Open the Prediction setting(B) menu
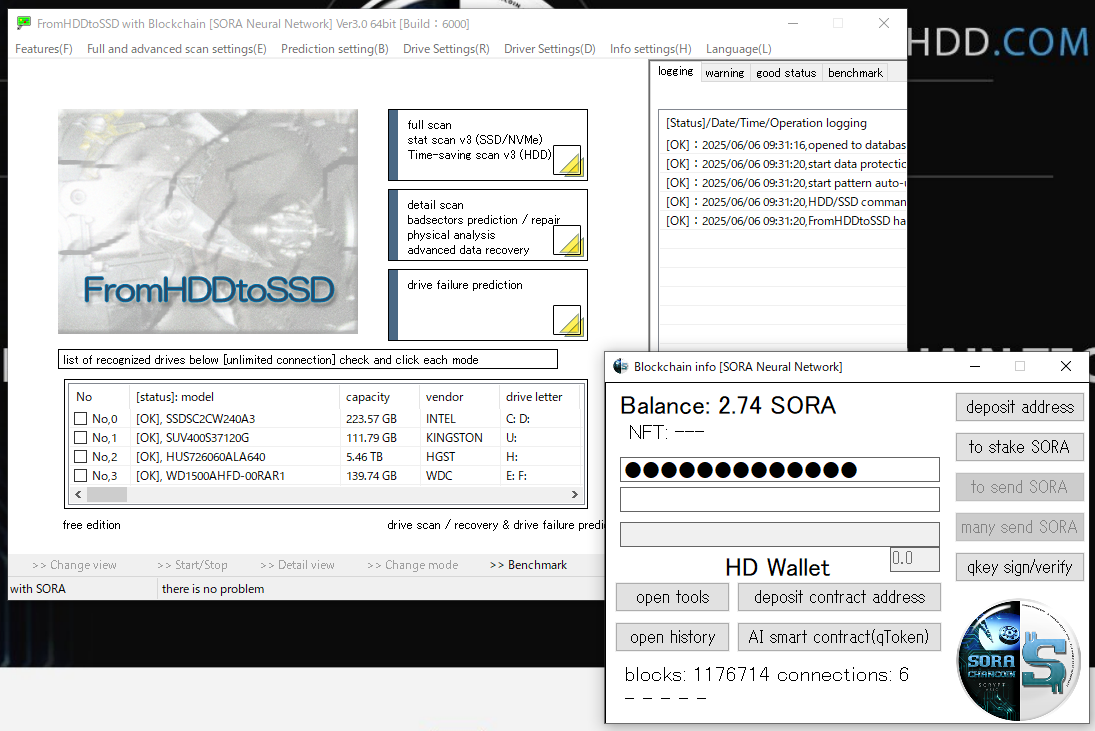 334,49
